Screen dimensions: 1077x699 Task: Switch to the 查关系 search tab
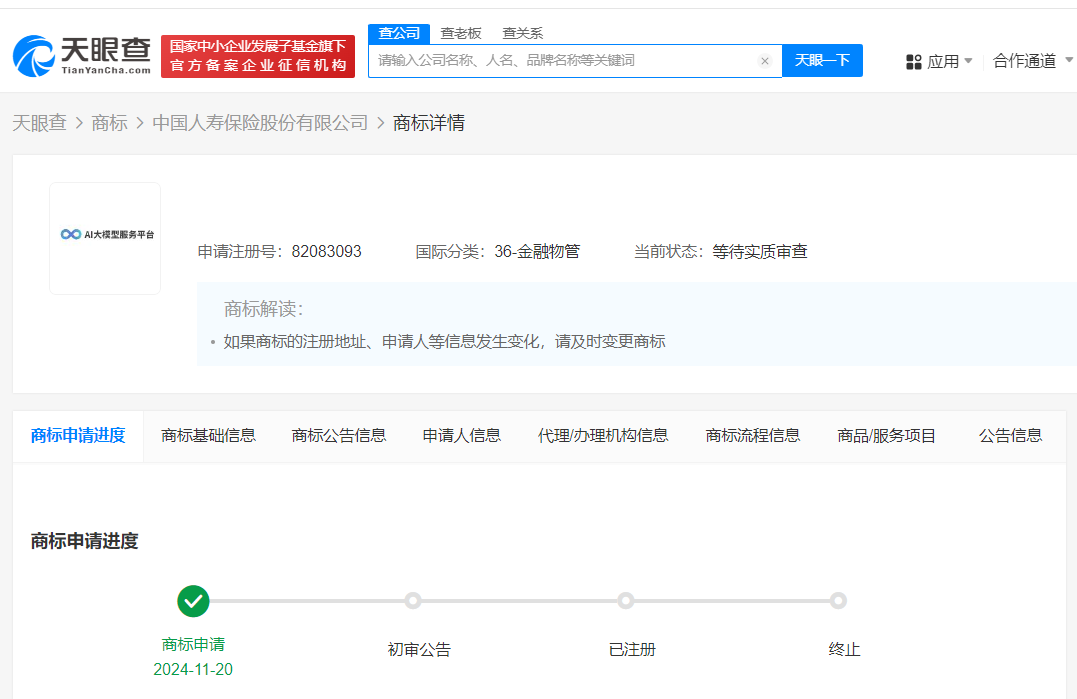tap(522, 33)
